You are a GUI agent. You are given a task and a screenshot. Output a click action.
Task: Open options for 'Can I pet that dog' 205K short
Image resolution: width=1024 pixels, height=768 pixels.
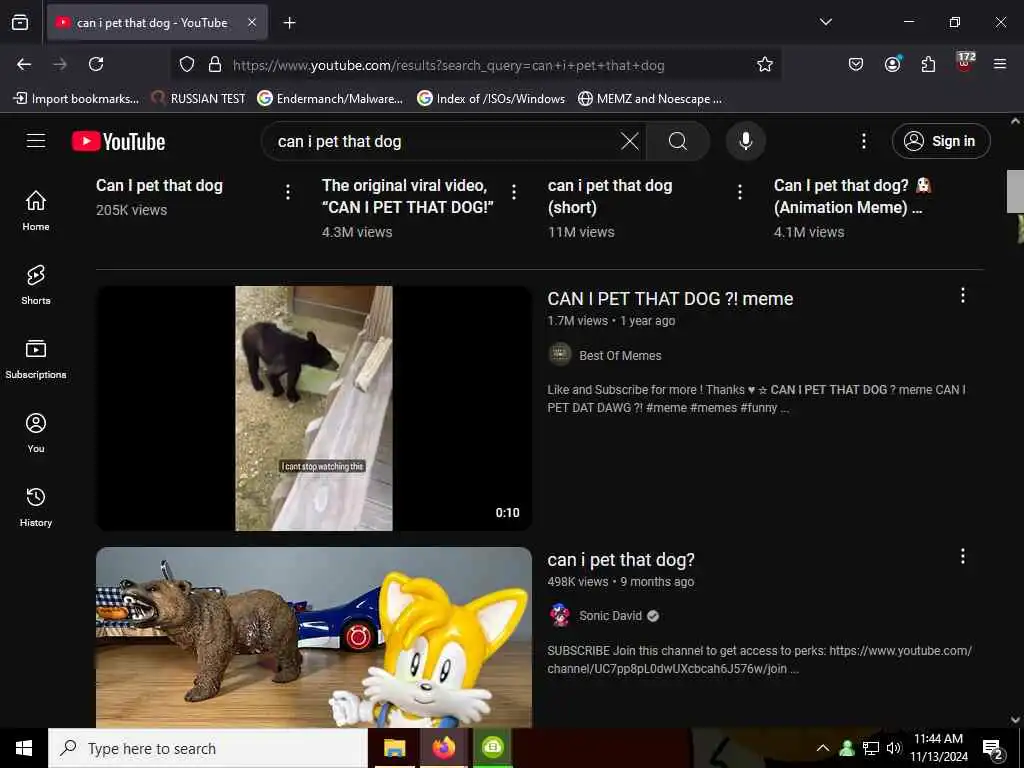click(x=288, y=192)
